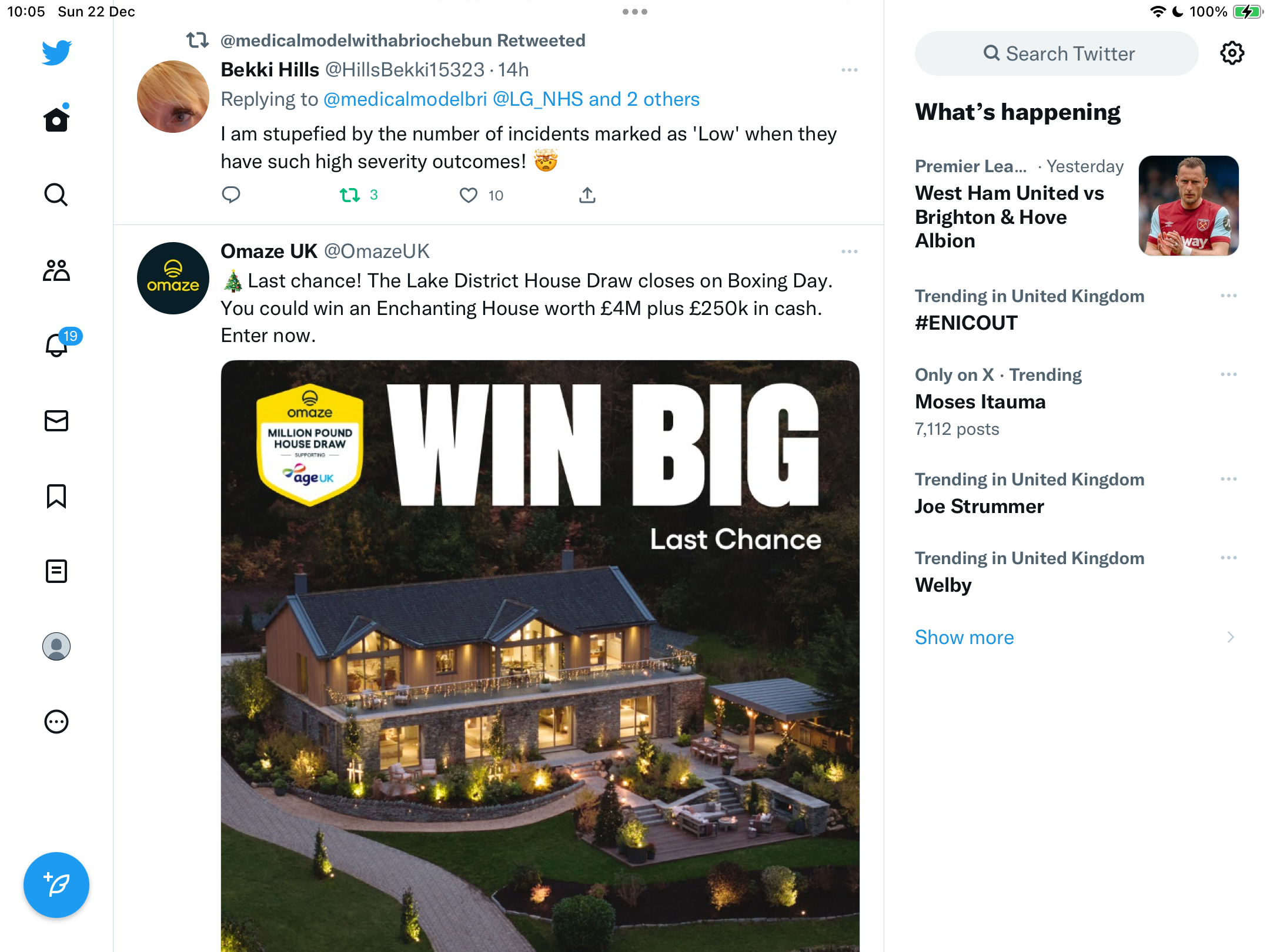Screen dimensions: 1270x952
Task: Open the Bookmarks icon
Action: (x=56, y=496)
